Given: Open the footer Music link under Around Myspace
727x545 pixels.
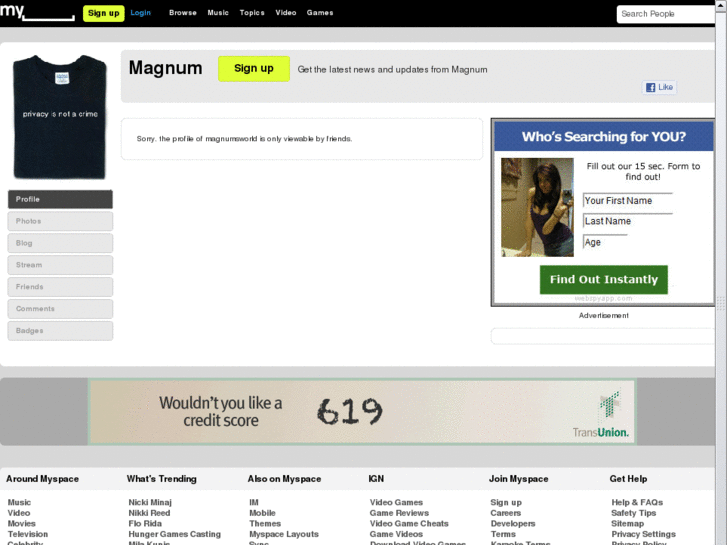Looking at the screenshot, I should coord(19,502).
